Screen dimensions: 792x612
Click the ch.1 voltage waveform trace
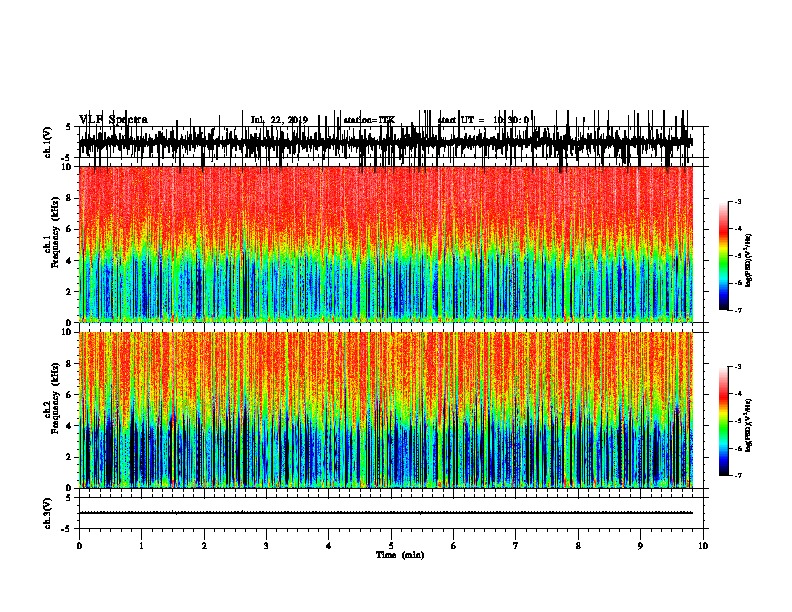tap(386, 142)
